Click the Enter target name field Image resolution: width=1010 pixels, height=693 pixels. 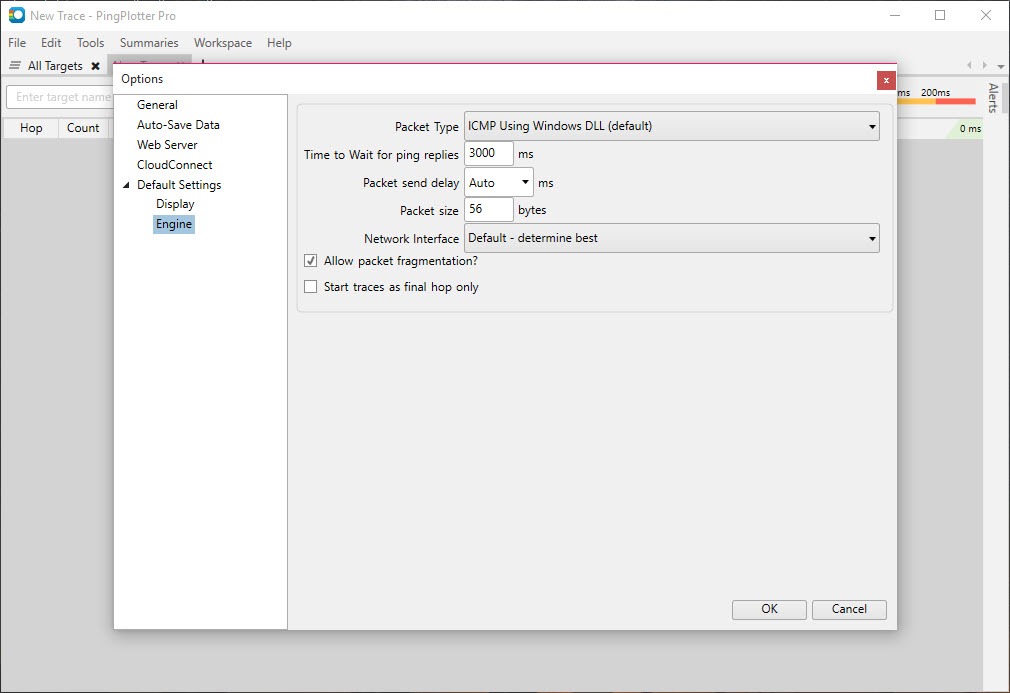(60, 97)
